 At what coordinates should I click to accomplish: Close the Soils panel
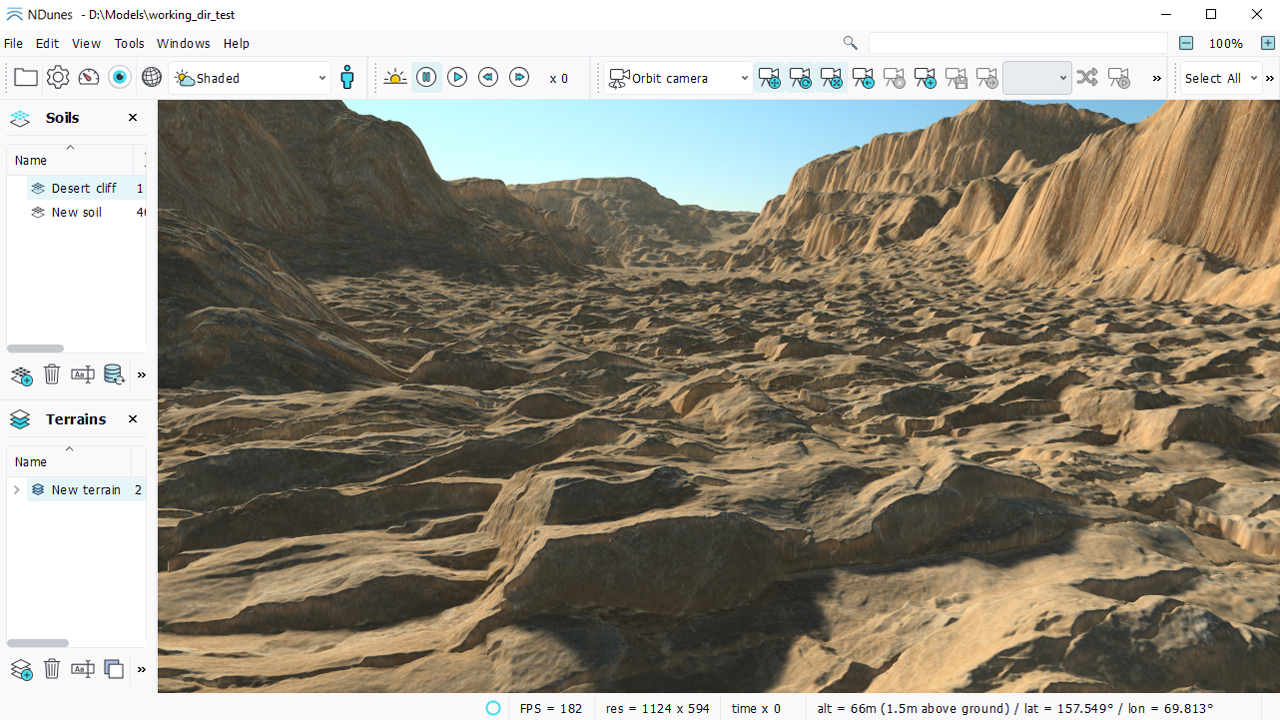coord(133,118)
